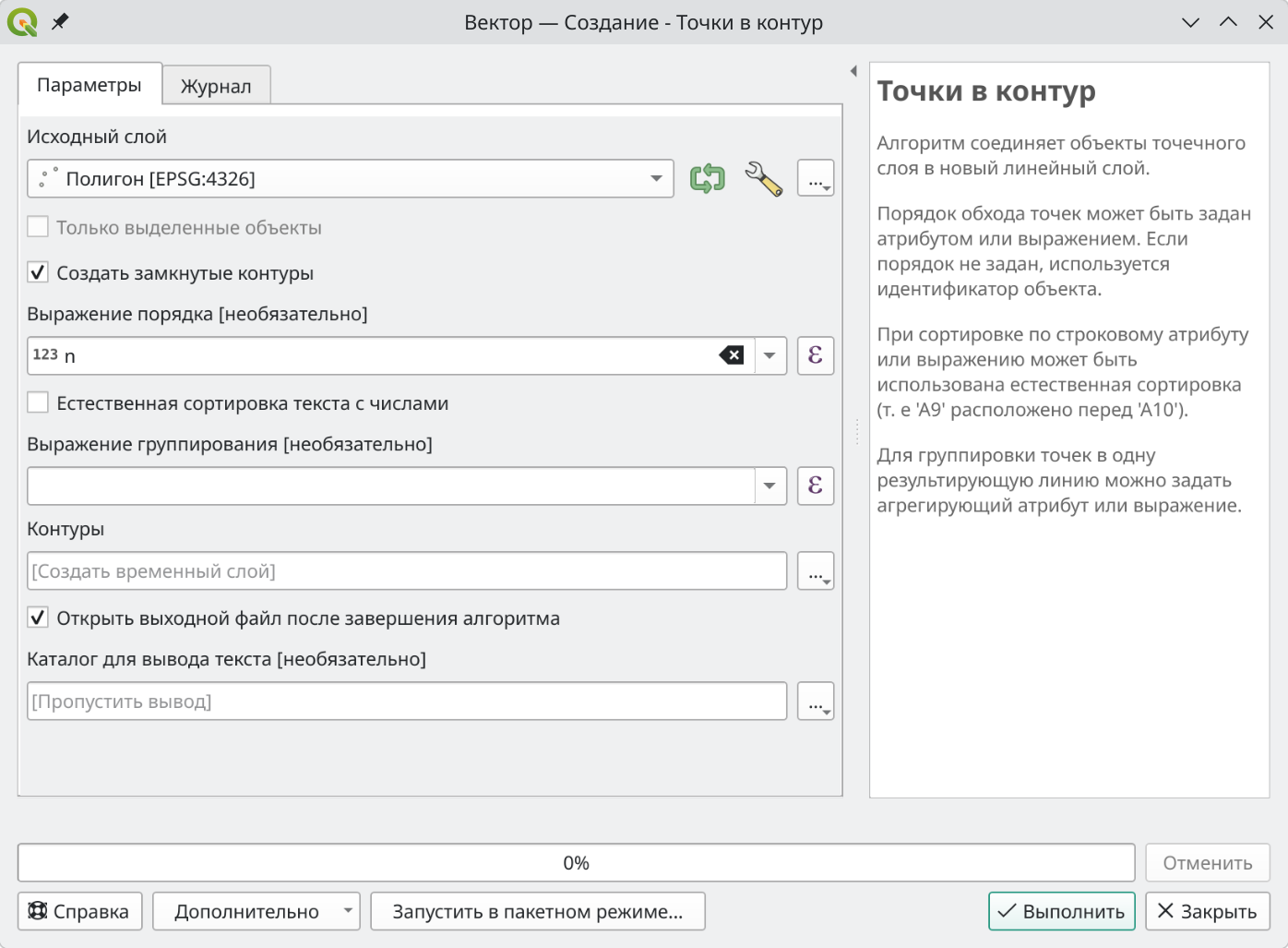Open expression editor for Выражение группирования
The image size is (1288, 948).
[816, 486]
